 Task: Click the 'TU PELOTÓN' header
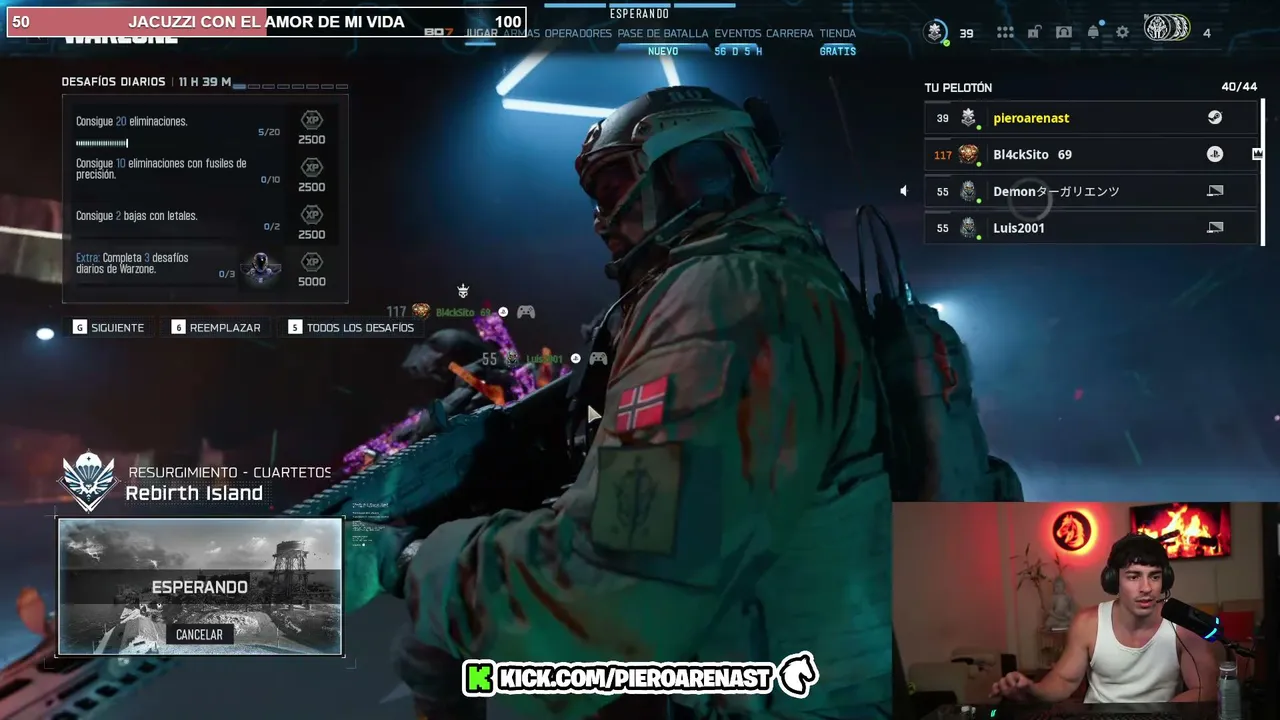(958, 88)
